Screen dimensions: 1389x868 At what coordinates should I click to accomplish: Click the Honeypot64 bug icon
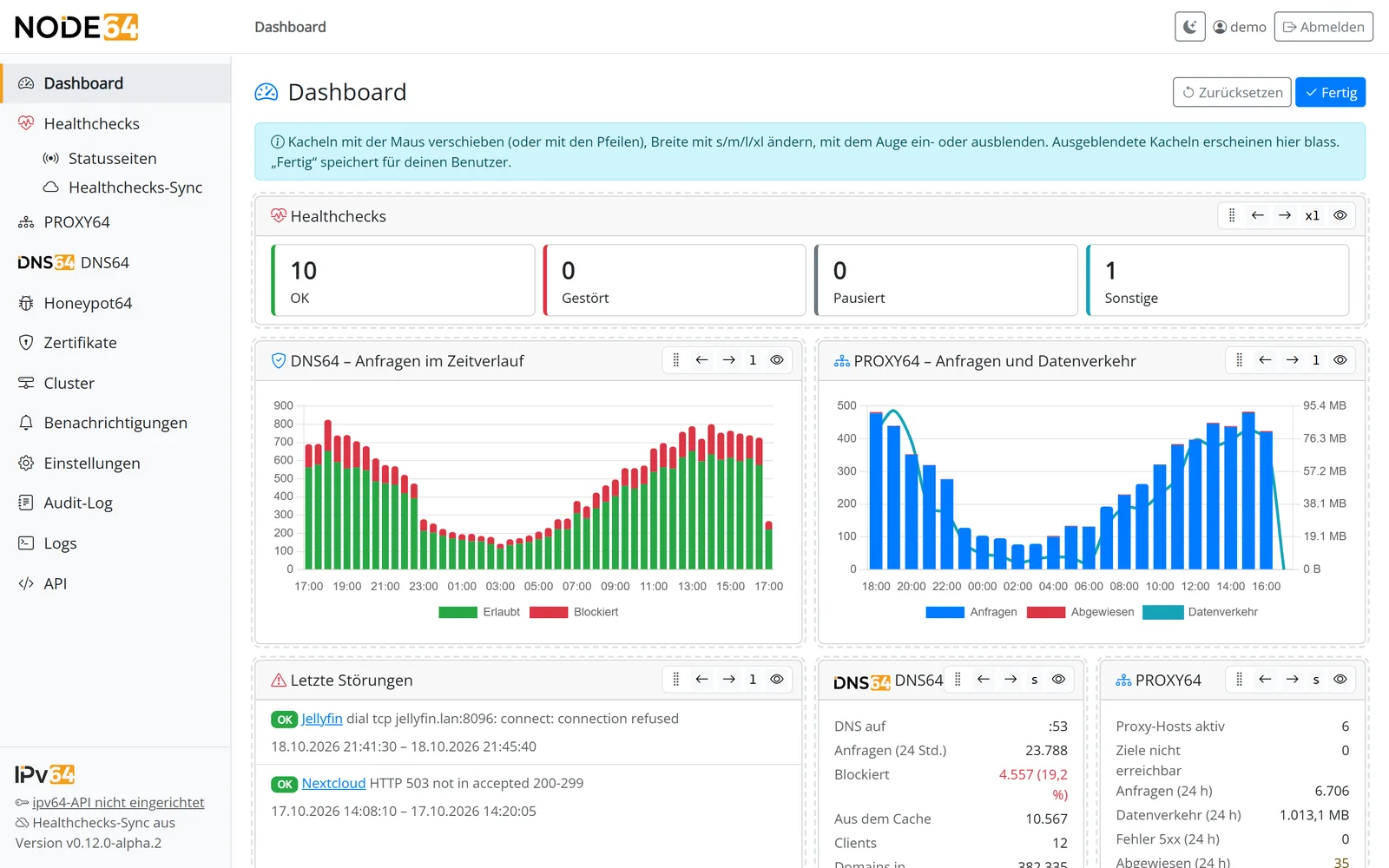tap(26, 303)
